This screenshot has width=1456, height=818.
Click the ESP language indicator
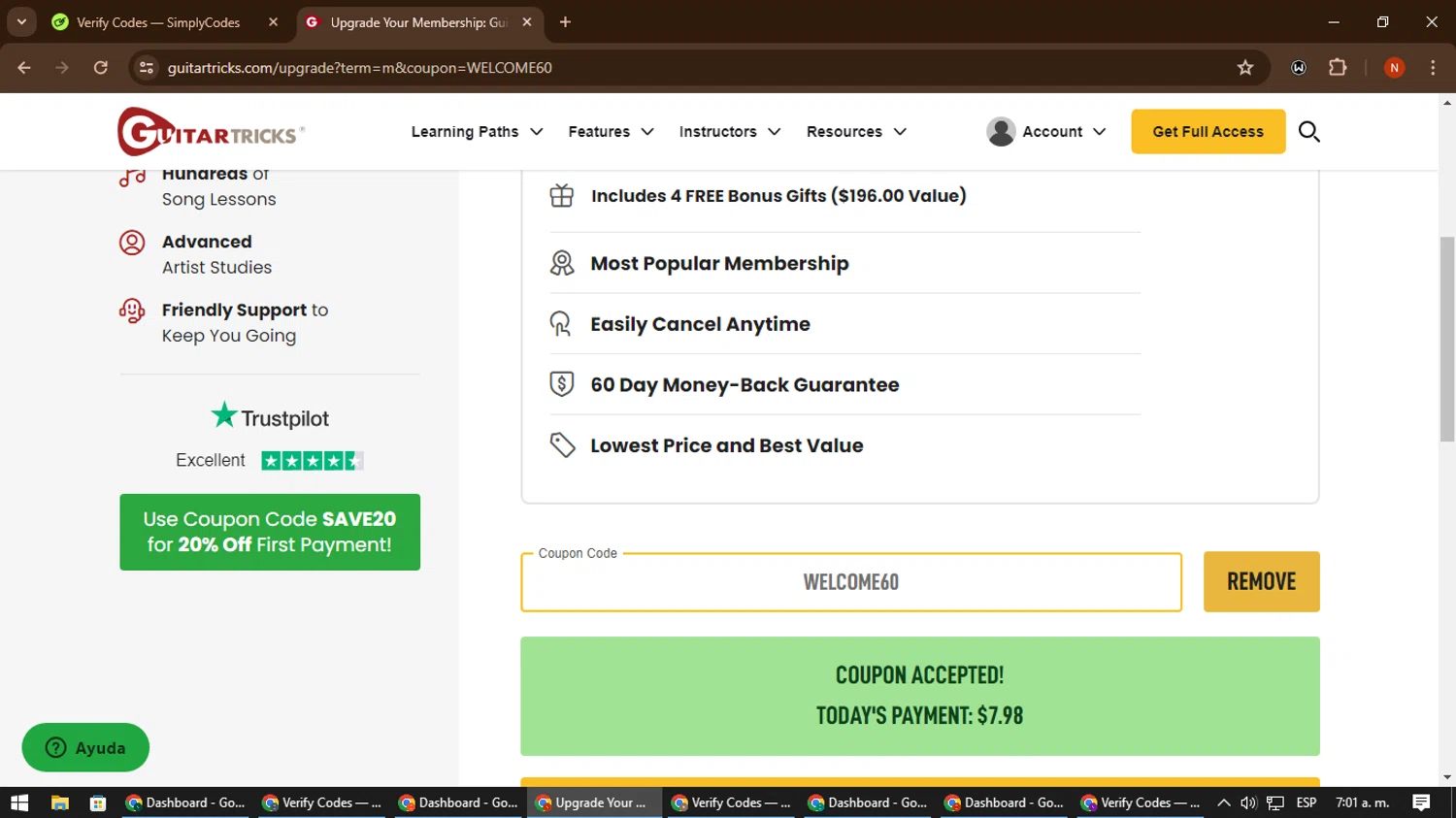coord(1307,802)
